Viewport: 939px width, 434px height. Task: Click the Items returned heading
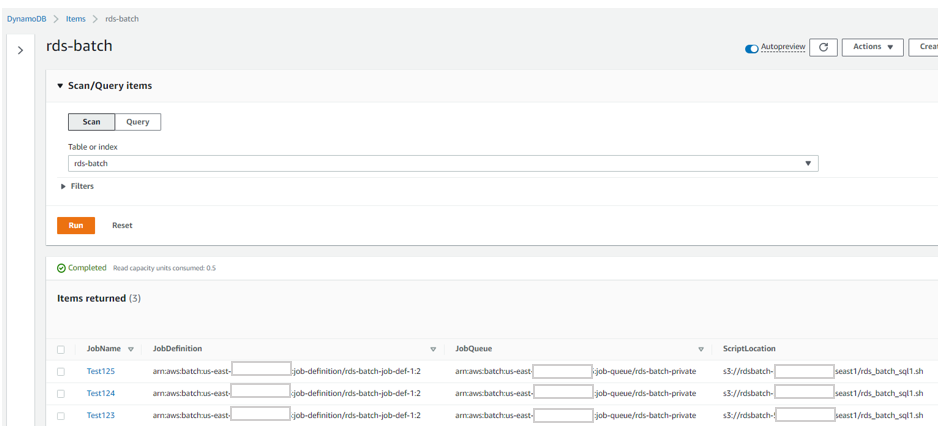pyautogui.click(x=99, y=298)
